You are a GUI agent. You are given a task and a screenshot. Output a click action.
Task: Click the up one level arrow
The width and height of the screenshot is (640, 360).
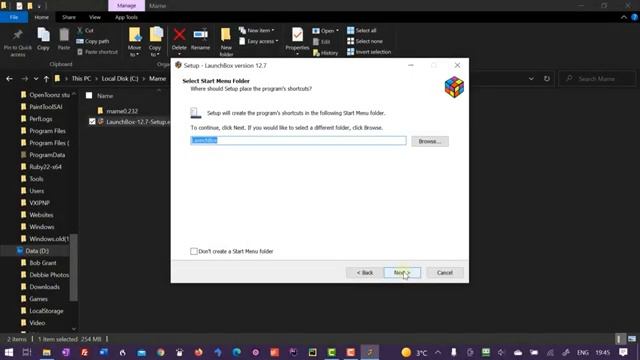46,78
